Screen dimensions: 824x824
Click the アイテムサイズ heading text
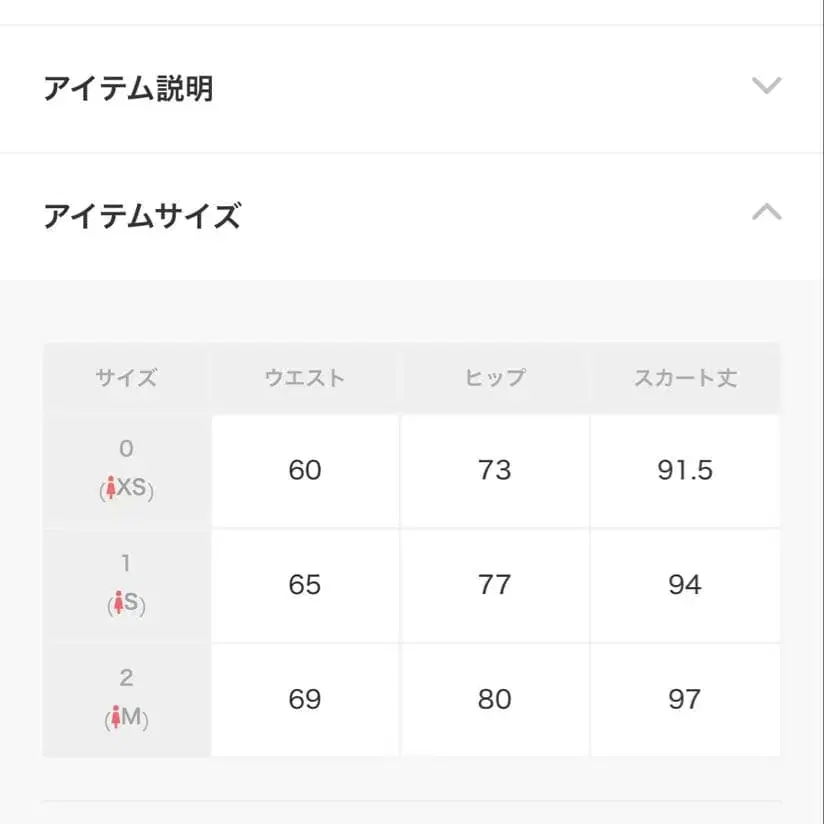[140, 215]
